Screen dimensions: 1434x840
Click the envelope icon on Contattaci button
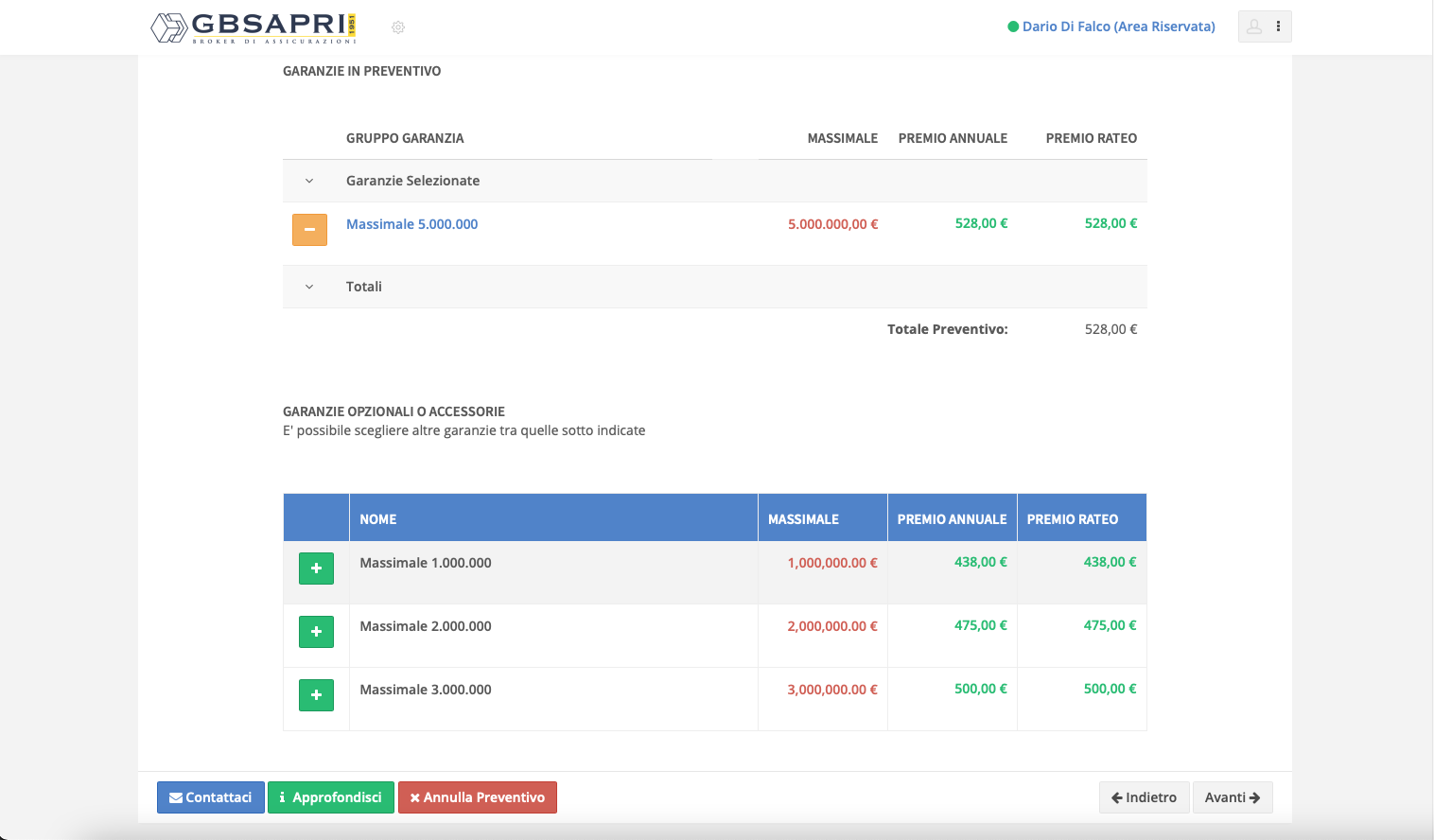(174, 797)
